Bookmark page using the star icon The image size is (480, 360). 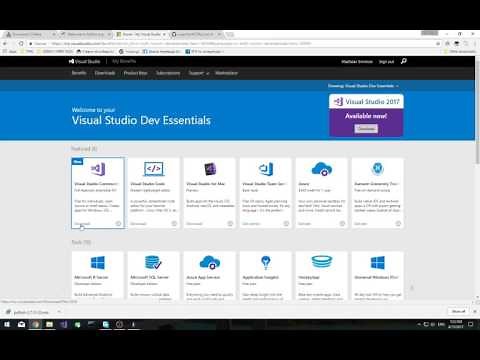point(438,43)
